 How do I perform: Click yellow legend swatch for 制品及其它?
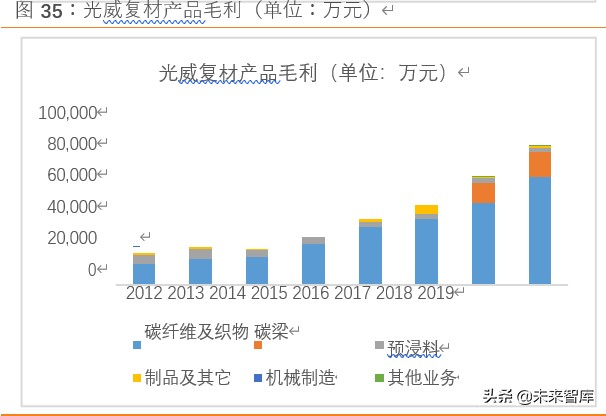click(137, 378)
